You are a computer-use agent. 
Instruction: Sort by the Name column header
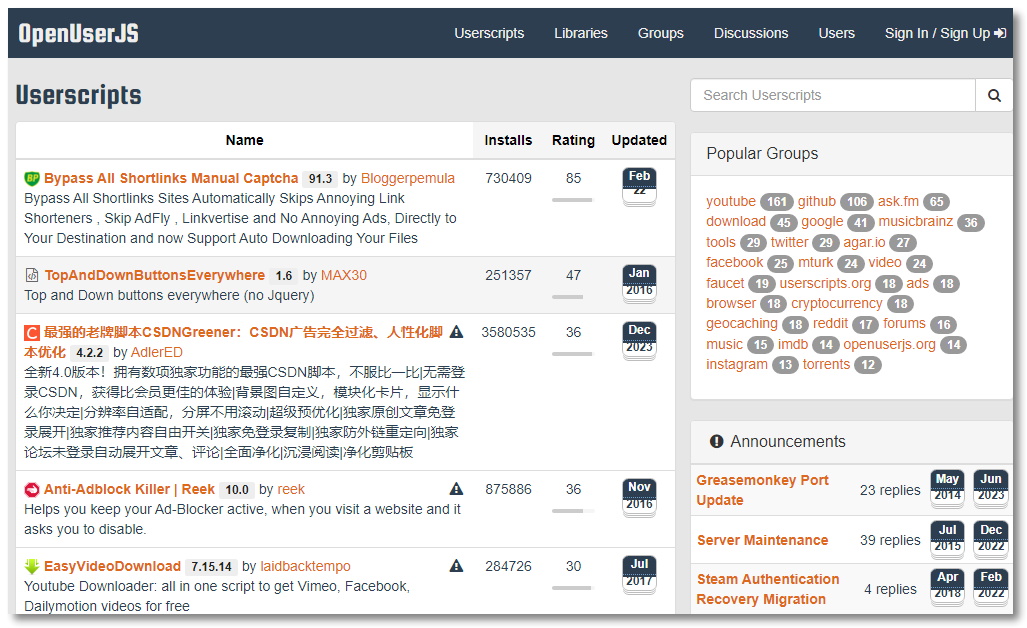[x=244, y=140]
